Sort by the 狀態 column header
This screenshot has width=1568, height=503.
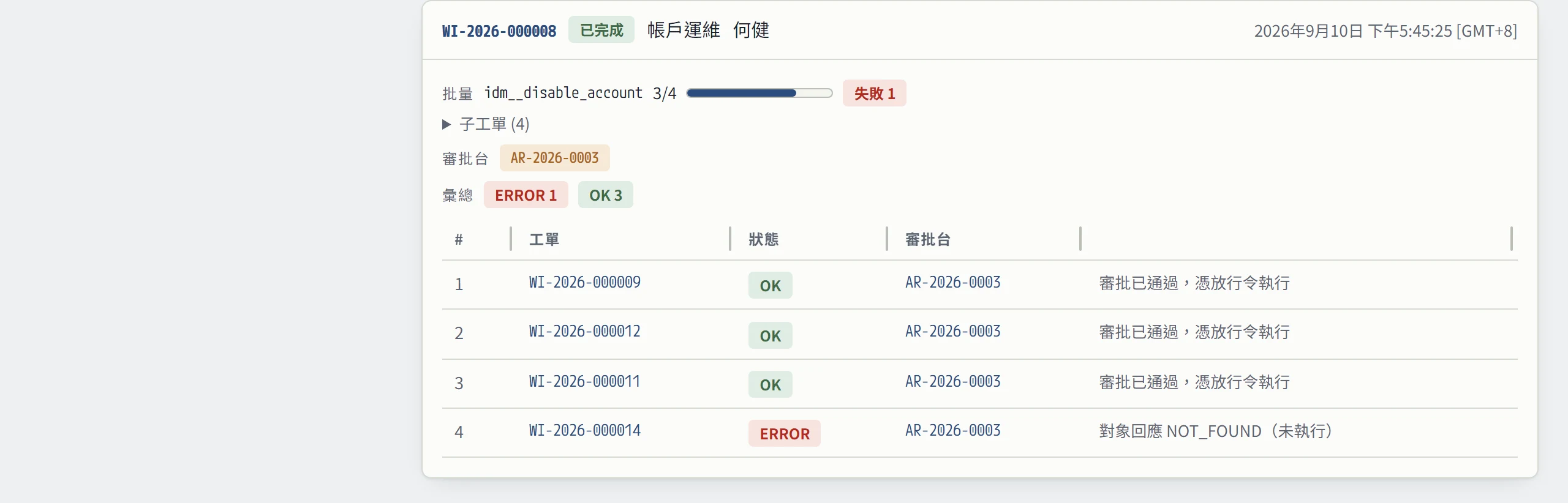(763, 239)
